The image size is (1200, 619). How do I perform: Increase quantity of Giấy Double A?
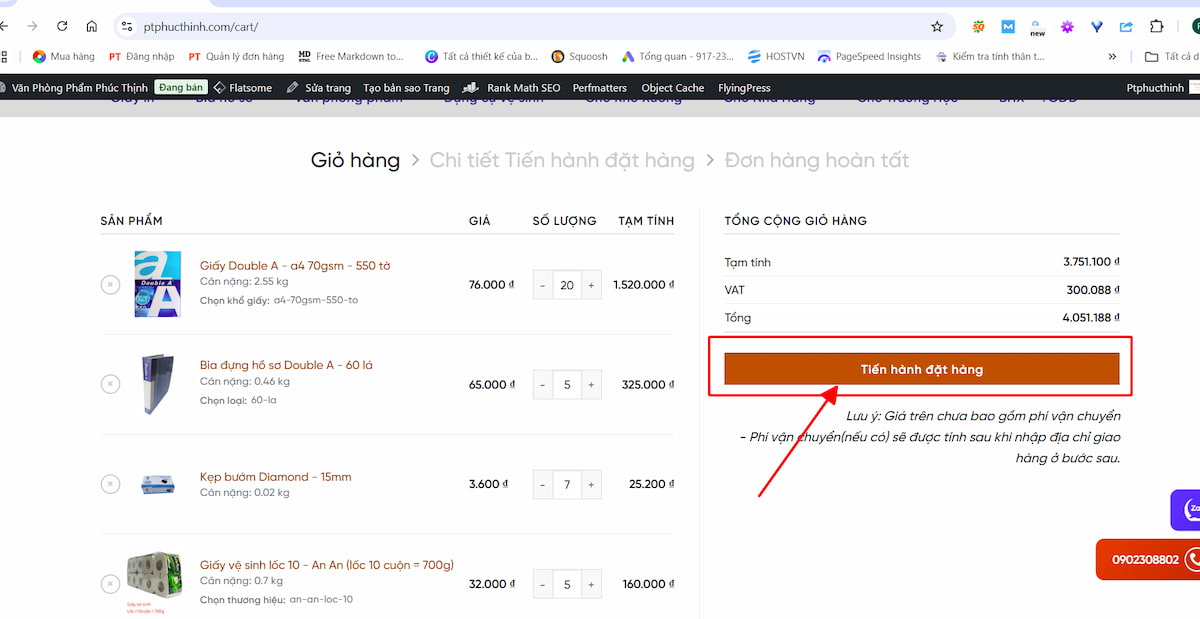point(591,285)
